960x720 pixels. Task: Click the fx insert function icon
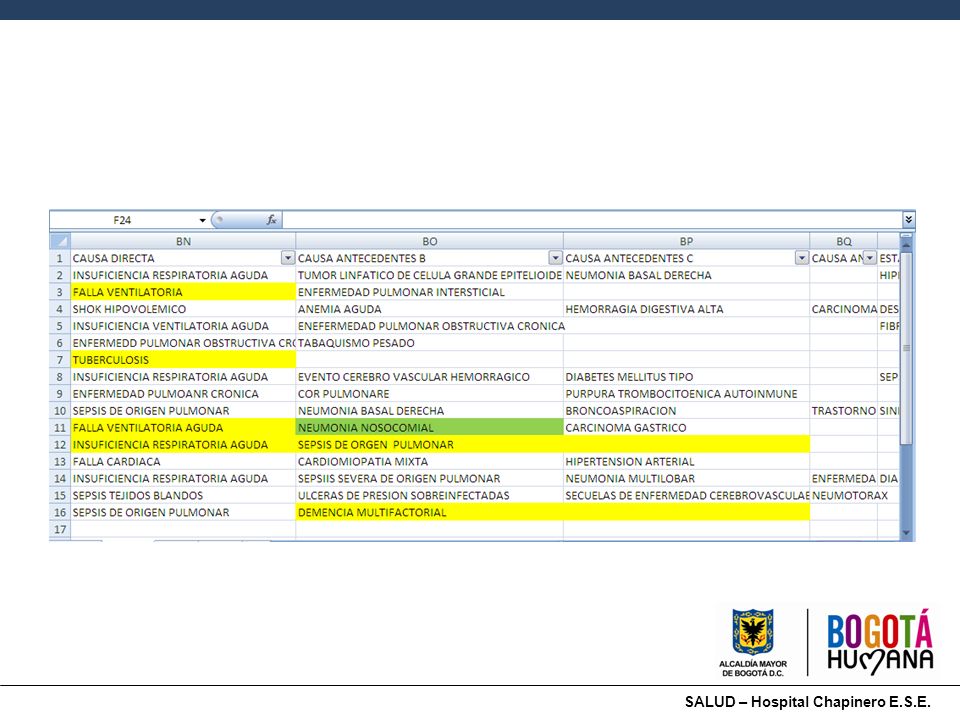coord(271,220)
